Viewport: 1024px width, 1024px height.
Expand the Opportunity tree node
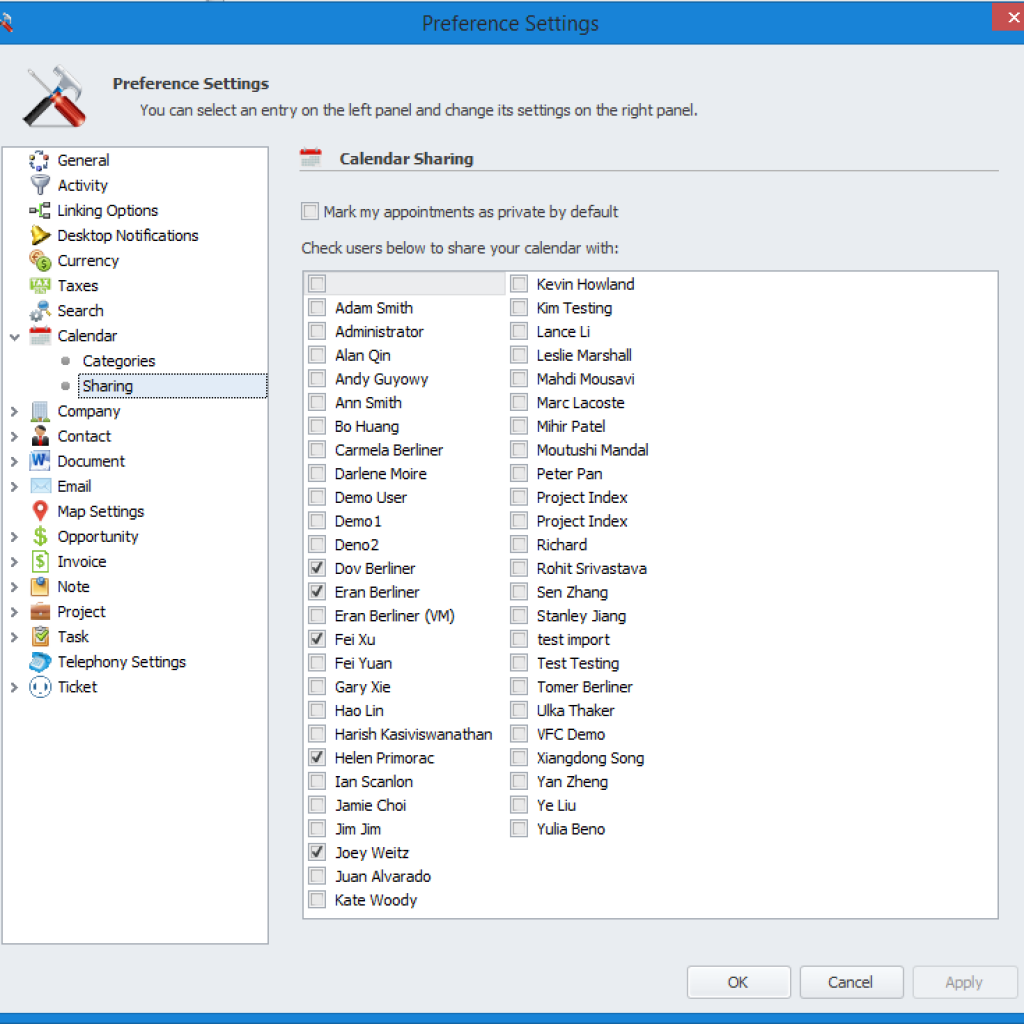14,537
